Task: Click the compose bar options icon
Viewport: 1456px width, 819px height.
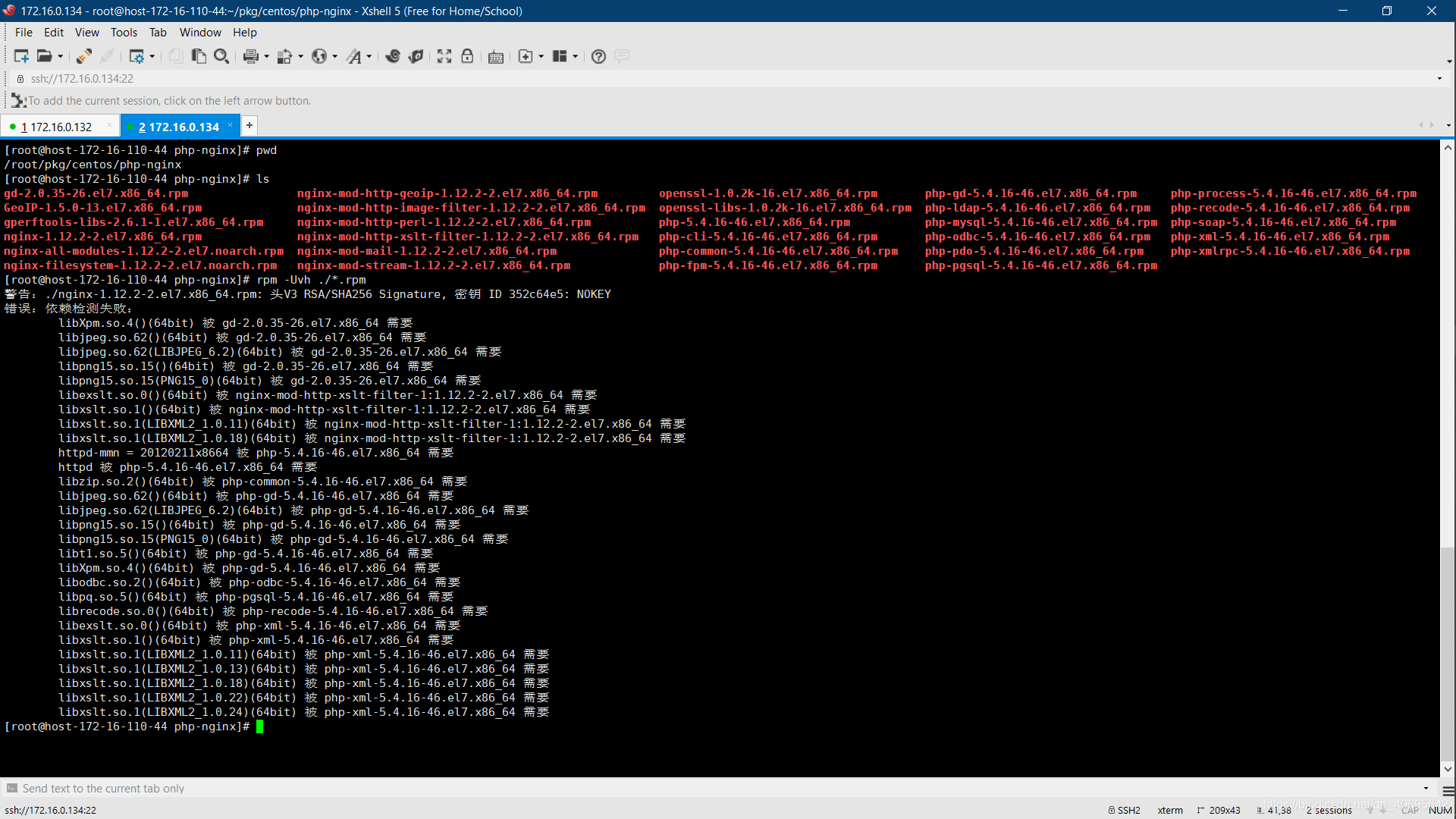Action: (x=1448, y=791)
